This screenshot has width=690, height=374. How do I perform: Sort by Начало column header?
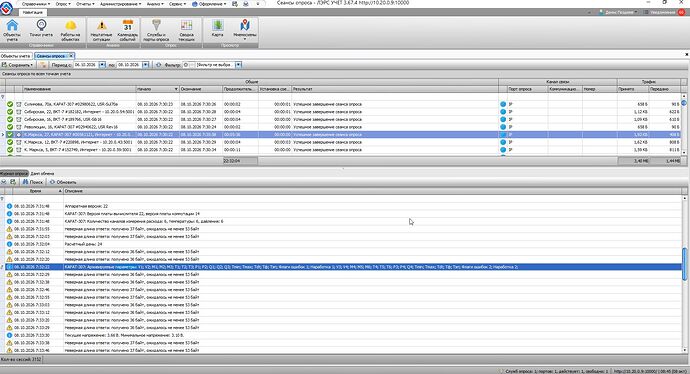click(x=157, y=89)
